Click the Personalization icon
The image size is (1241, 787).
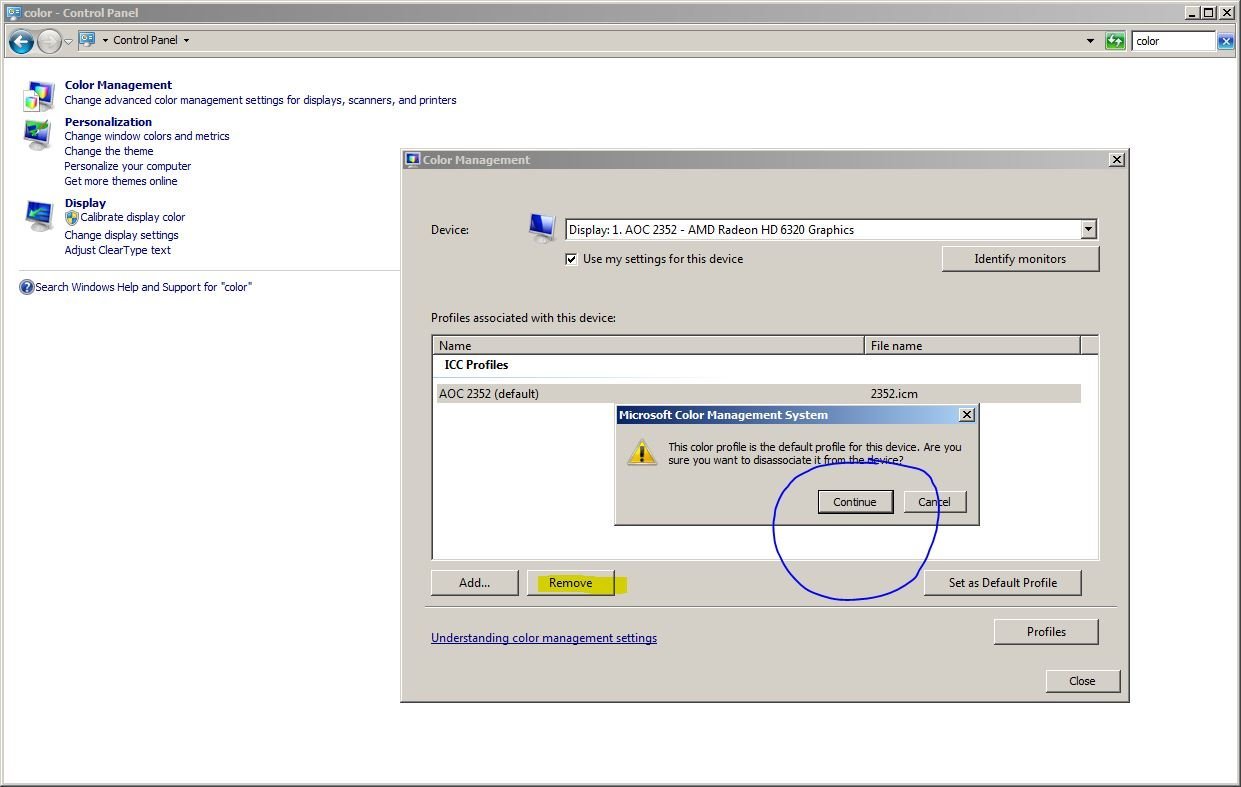pyautogui.click(x=38, y=134)
